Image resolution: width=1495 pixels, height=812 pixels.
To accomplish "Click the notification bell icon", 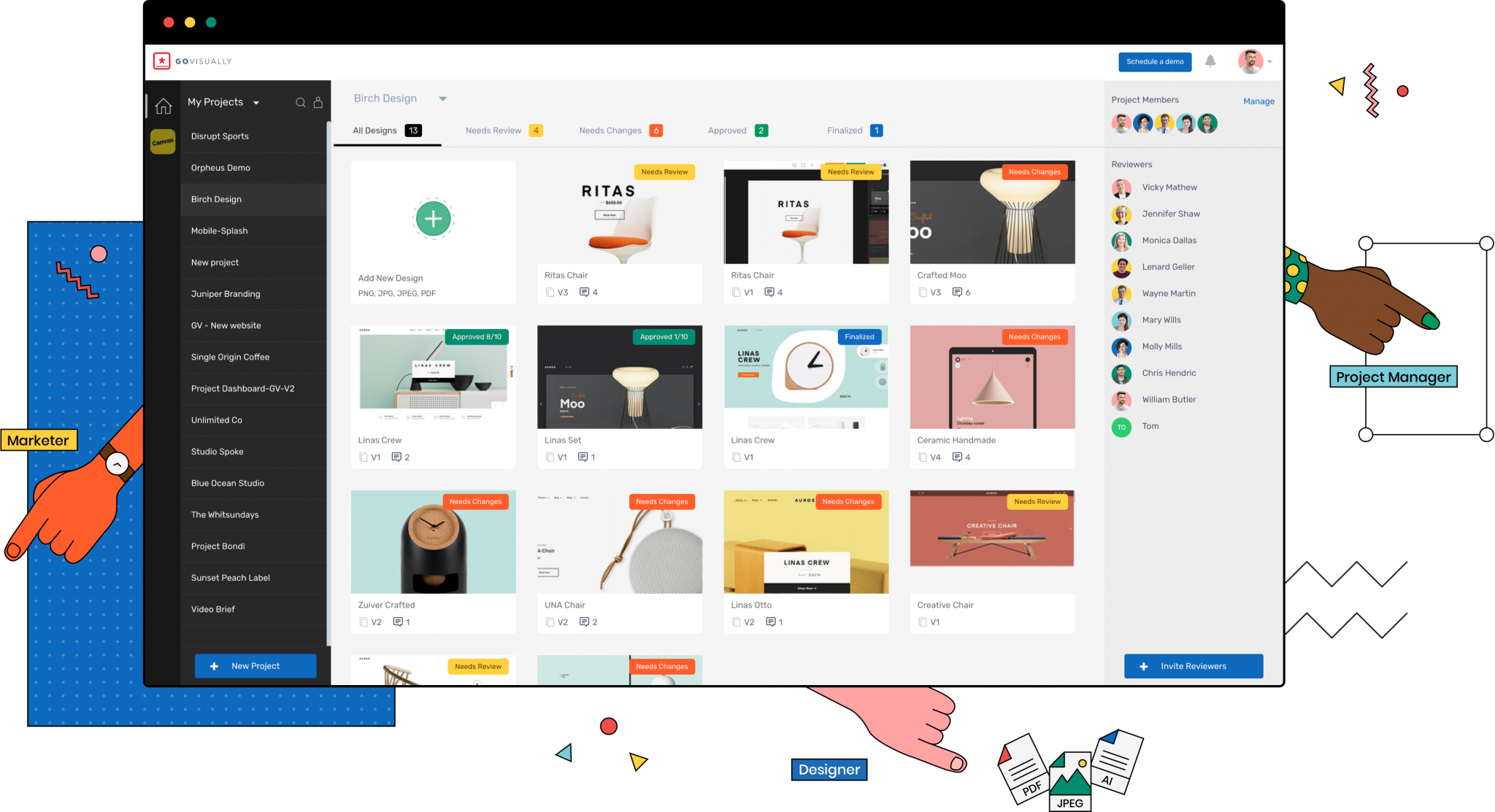I will tap(1211, 61).
